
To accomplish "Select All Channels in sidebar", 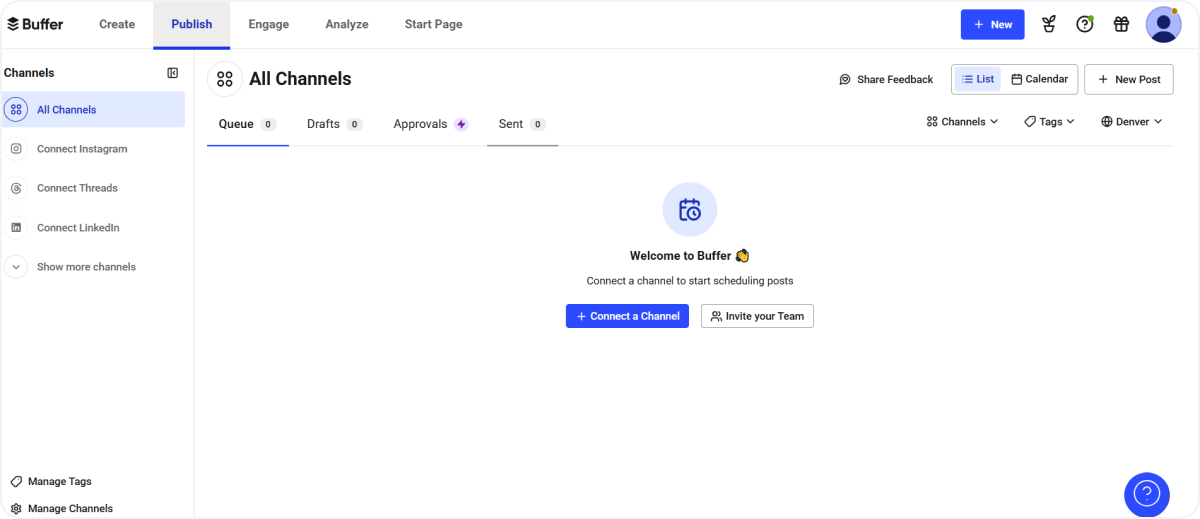I will (93, 110).
